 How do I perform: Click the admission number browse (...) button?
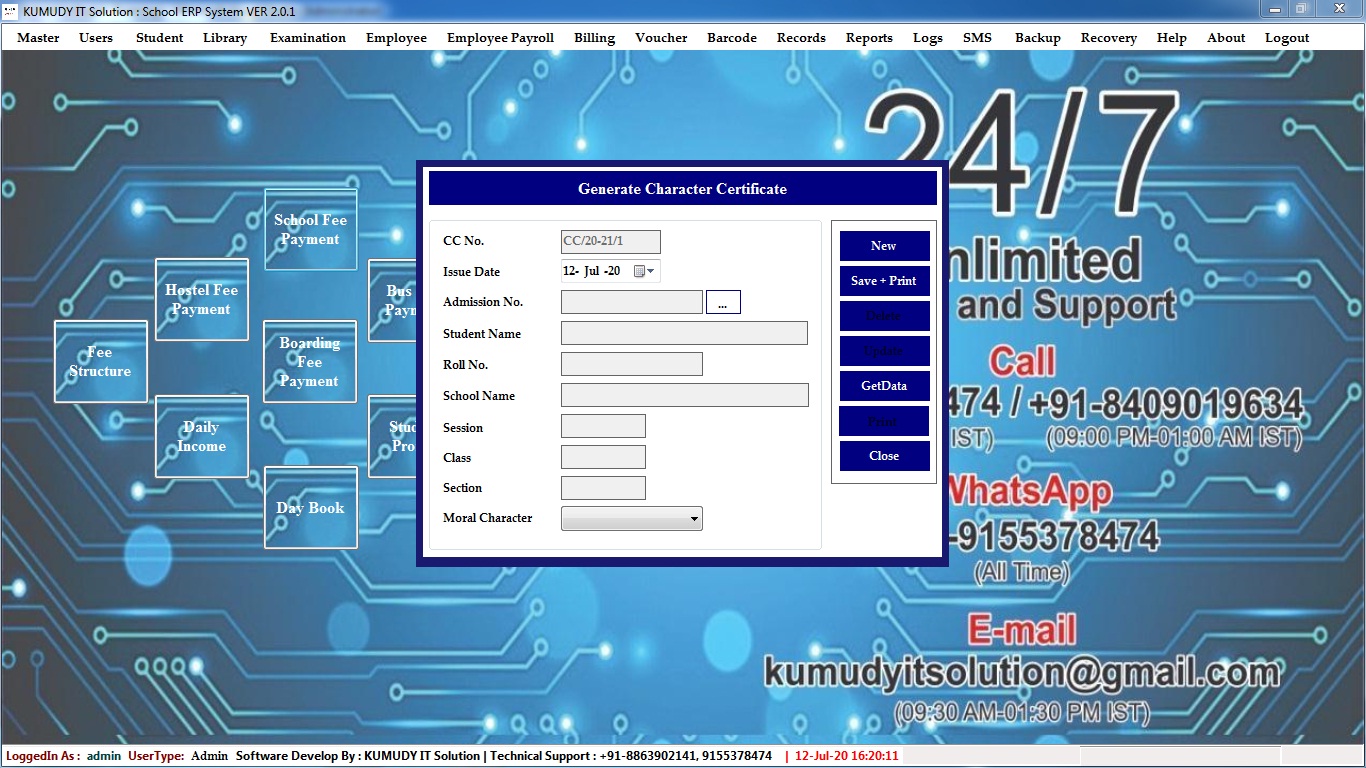coord(723,302)
